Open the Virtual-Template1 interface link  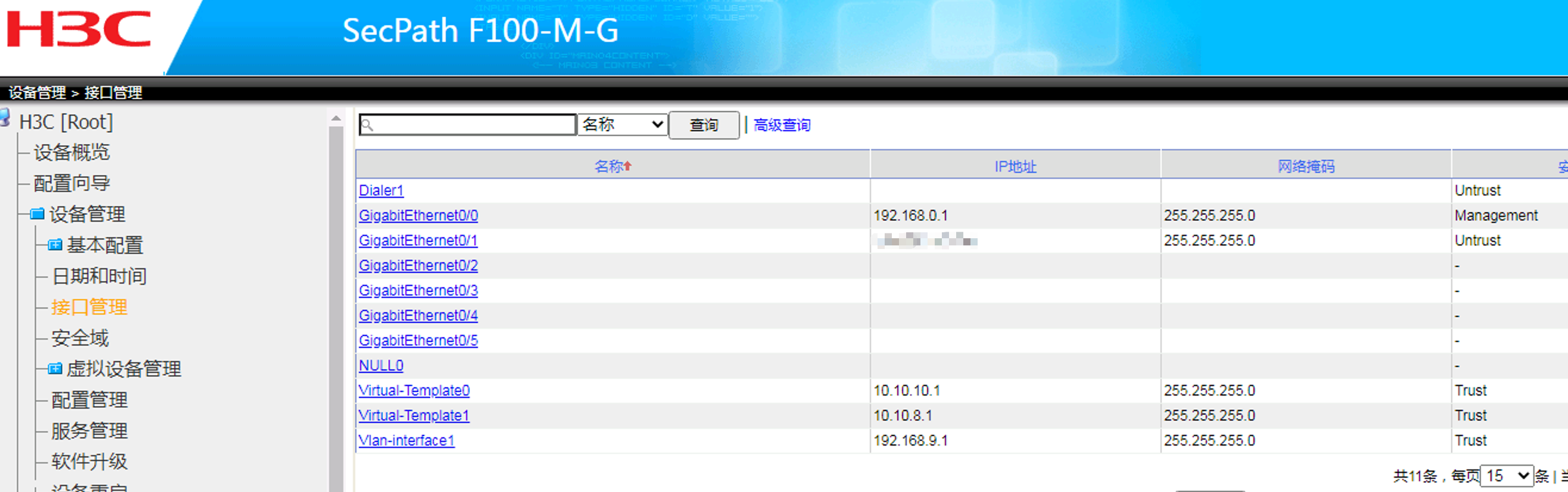click(x=414, y=415)
